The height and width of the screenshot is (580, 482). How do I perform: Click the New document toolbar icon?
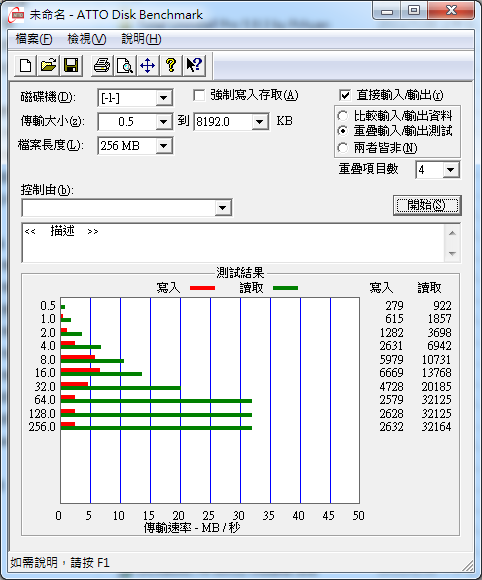pyautogui.click(x=25, y=66)
